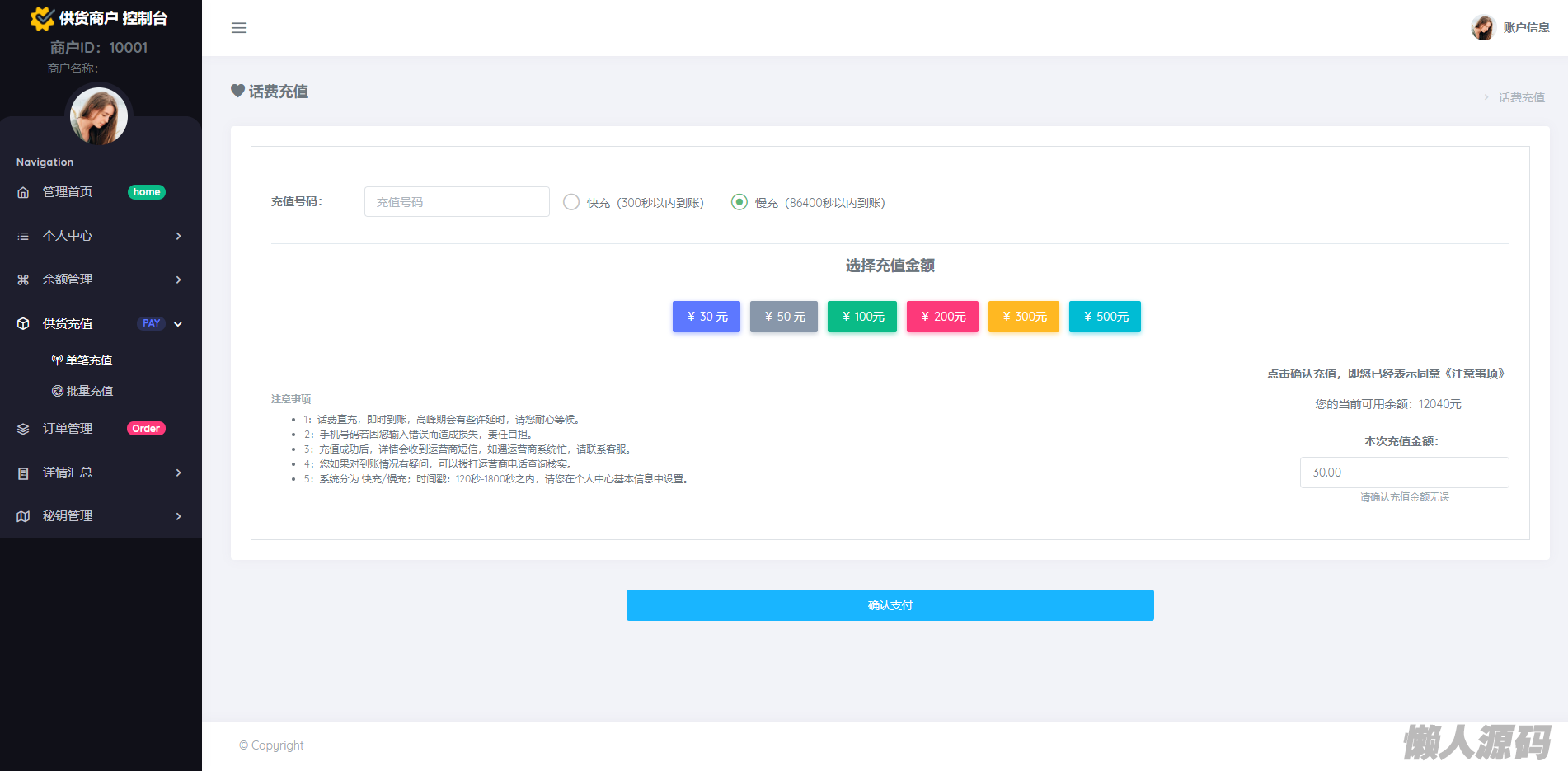Click the home icon beside 管理首页
The width and height of the screenshot is (1568, 771).
tap(23, 192)
